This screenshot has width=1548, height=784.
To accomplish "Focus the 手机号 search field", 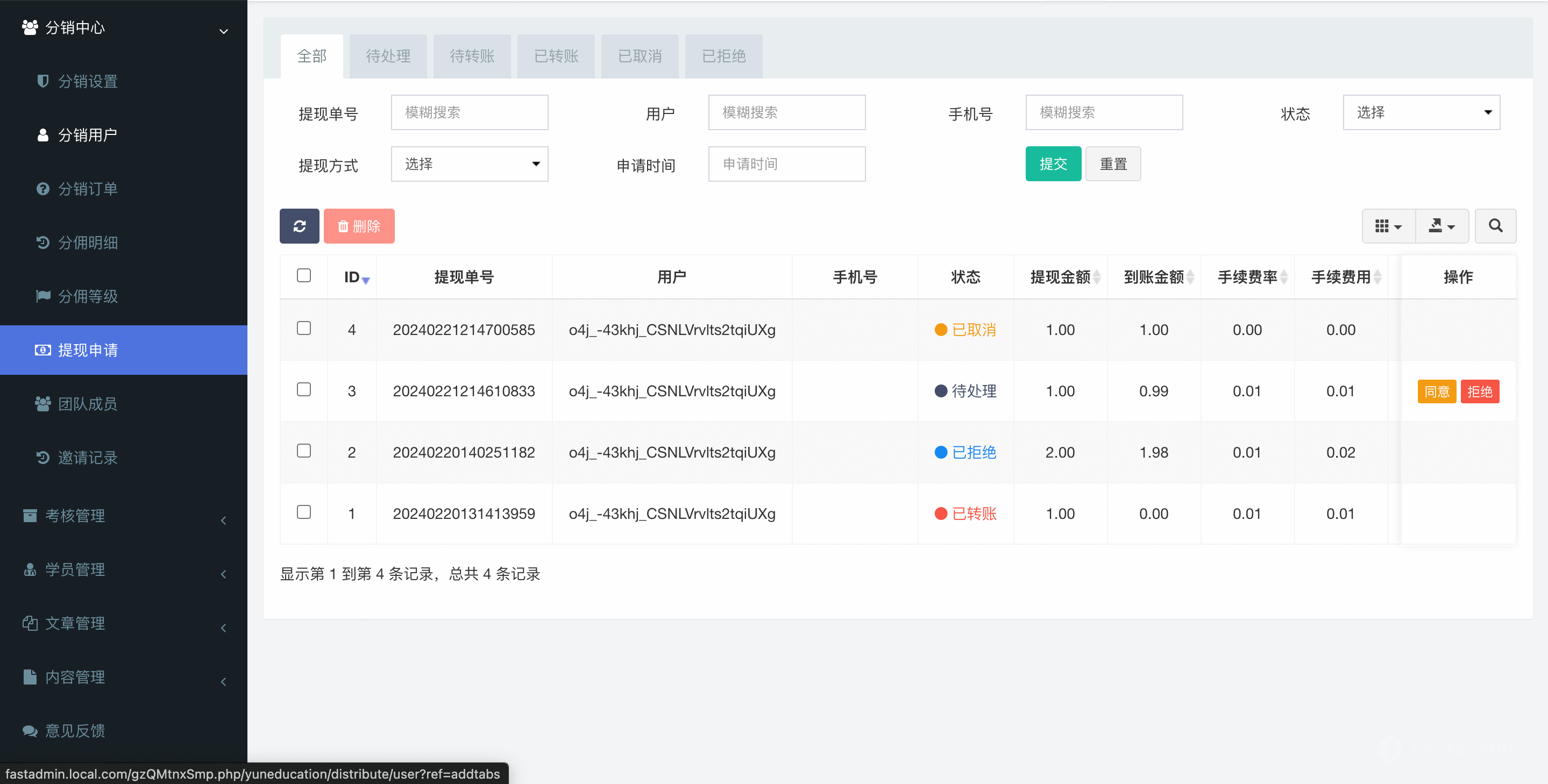I will (x=1104, y=112).
